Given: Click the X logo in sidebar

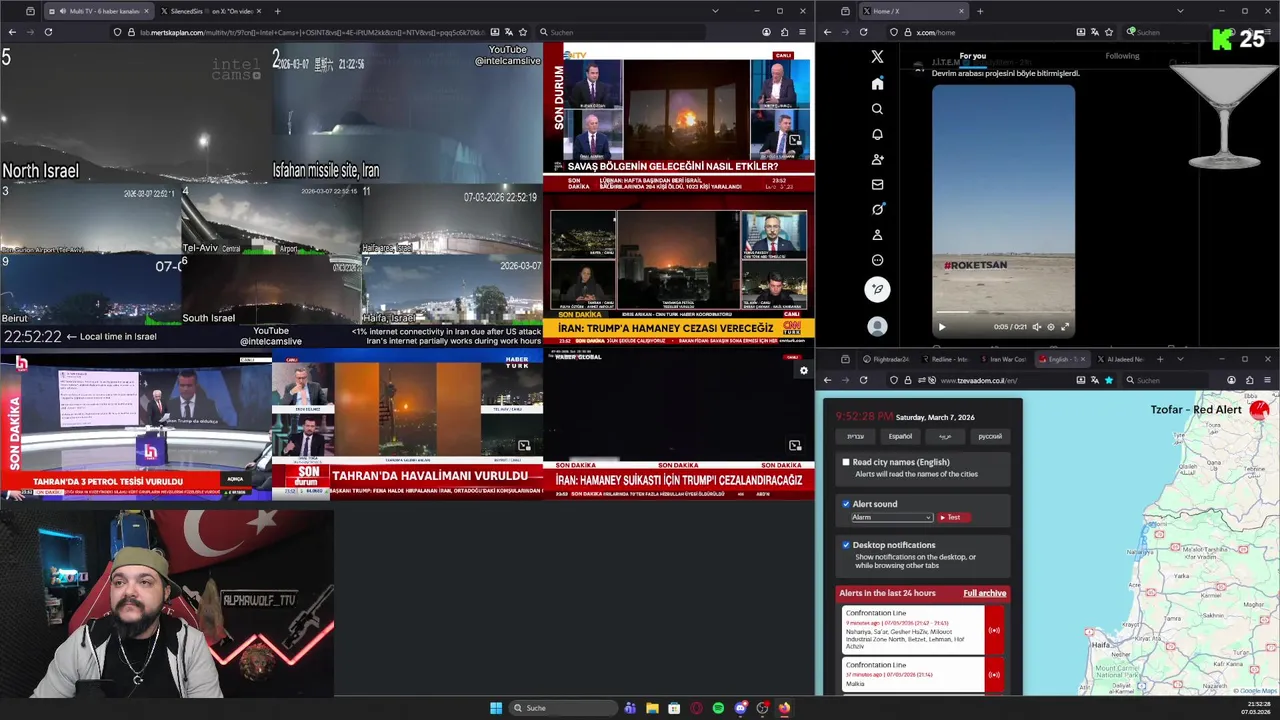Looking at the screenshot, I should pyautogui.click(x=877, y=57).
